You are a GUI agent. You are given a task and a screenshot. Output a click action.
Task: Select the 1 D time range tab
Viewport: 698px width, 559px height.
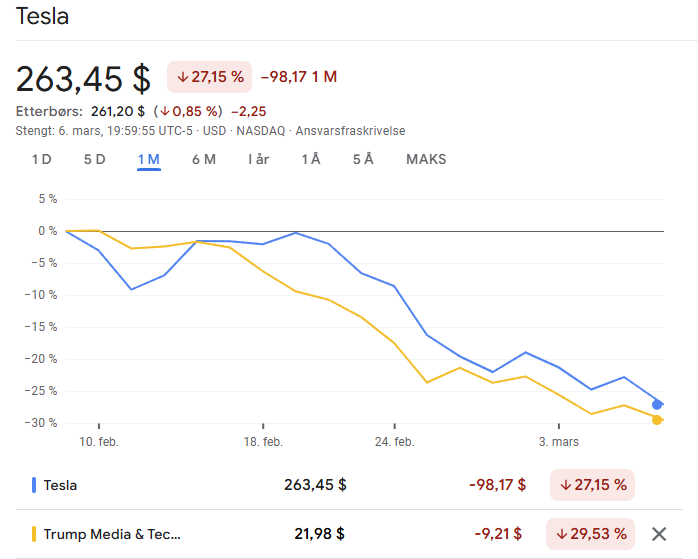tap(41, 159)
